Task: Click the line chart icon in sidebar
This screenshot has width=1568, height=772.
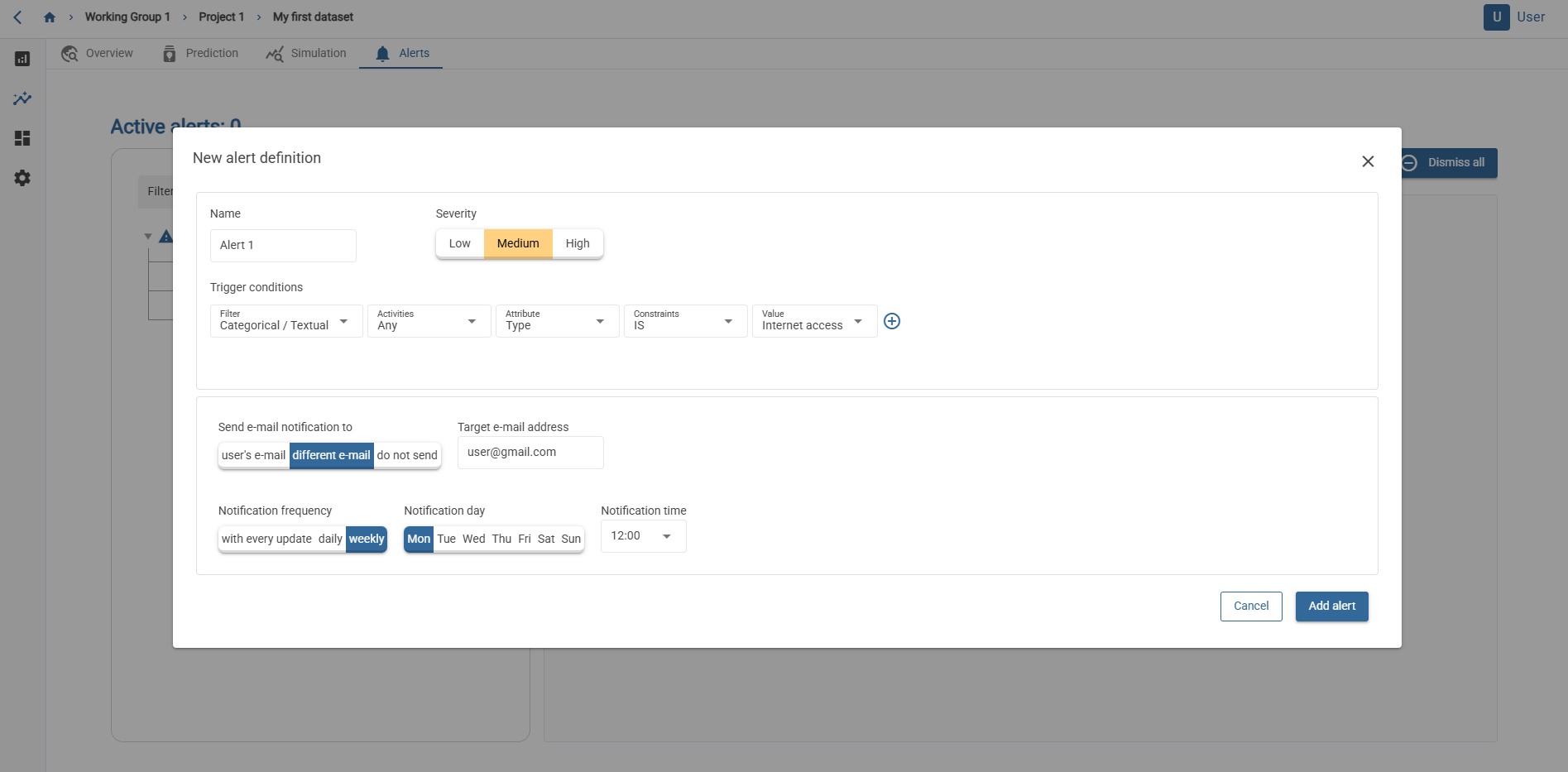Action: coord(22,98)
